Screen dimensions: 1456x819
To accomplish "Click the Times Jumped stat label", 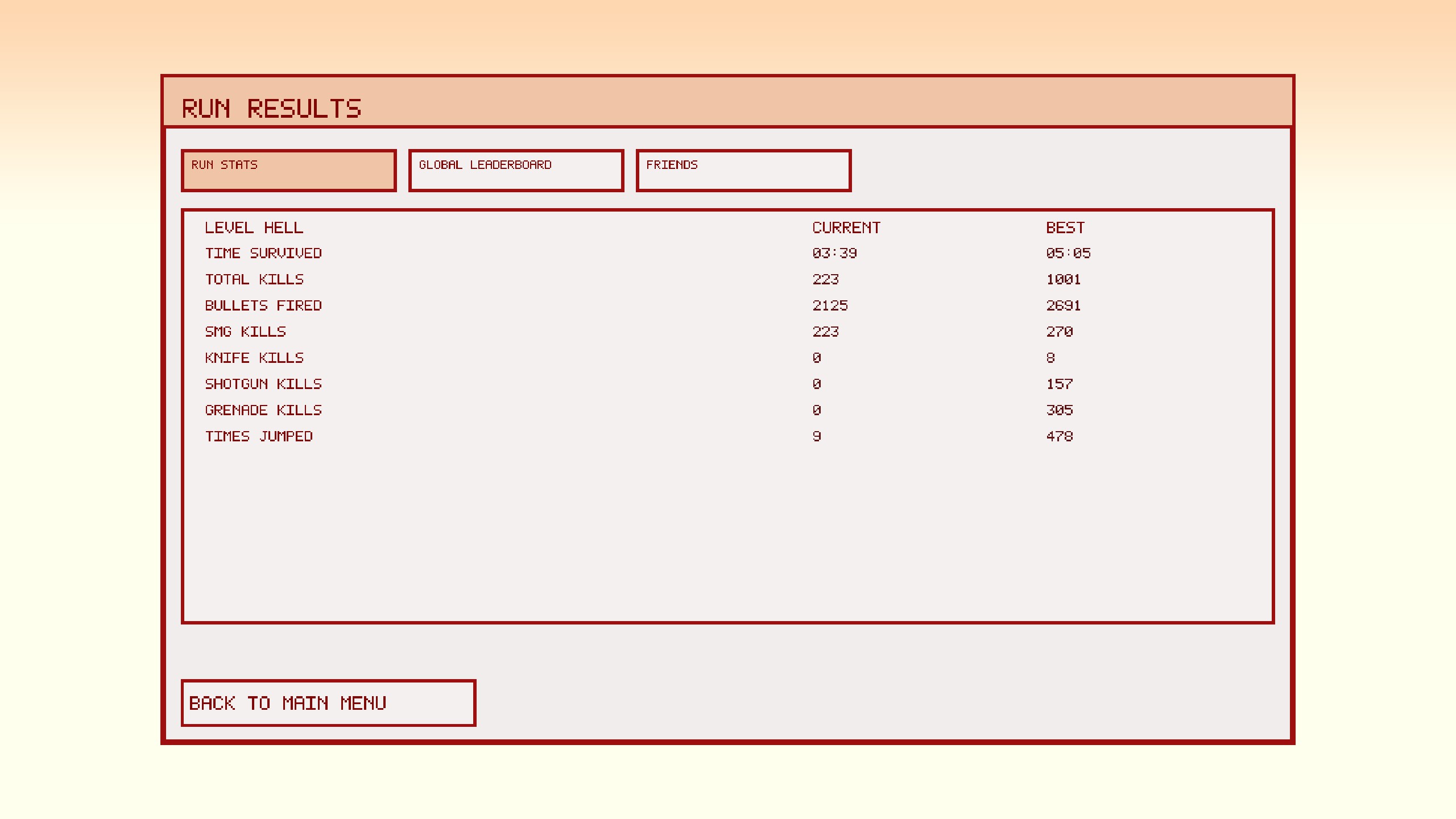I will pos(259,437).
